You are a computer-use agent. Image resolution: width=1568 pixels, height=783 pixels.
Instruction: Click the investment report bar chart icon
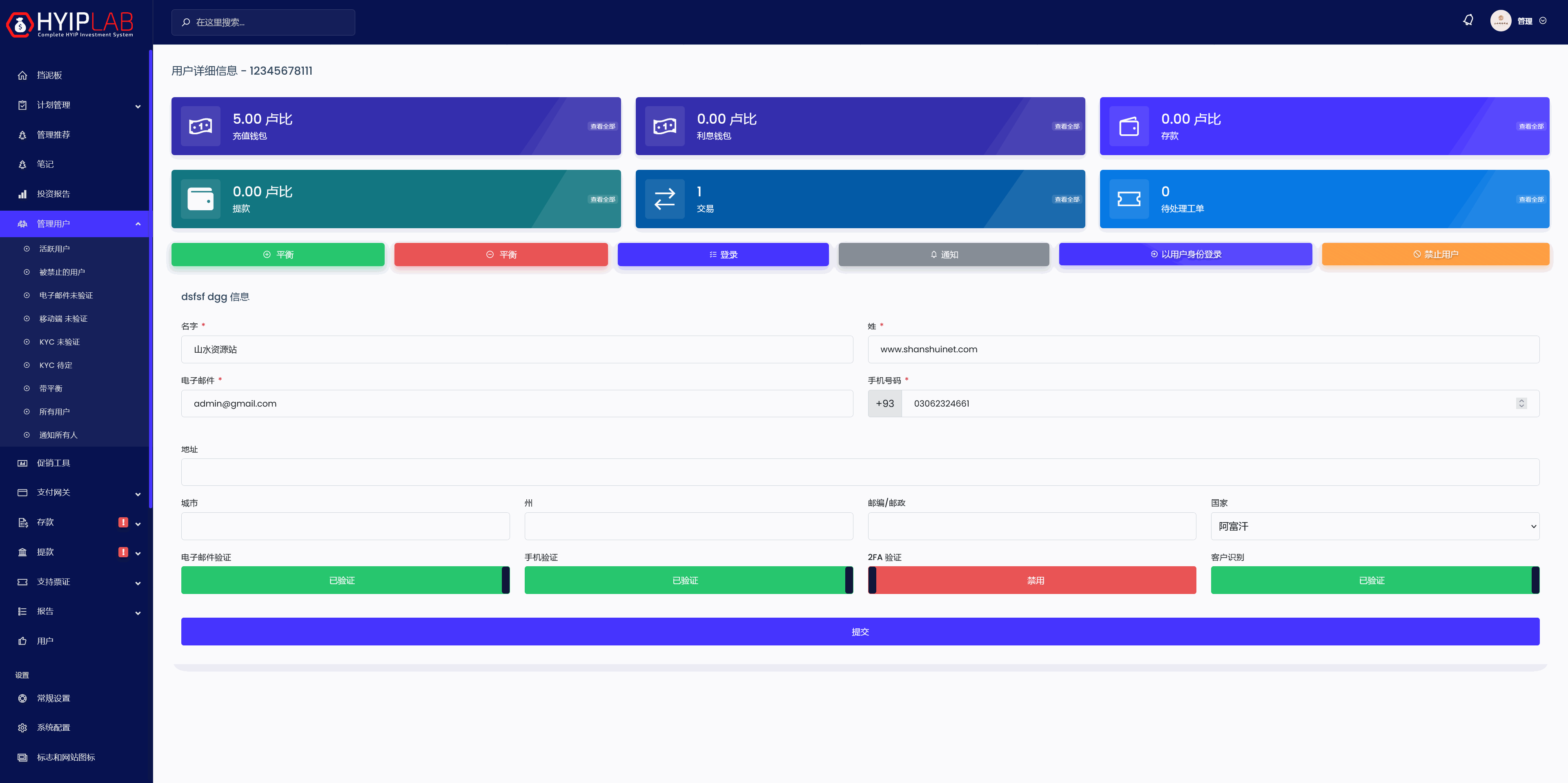tap(22, 194)
